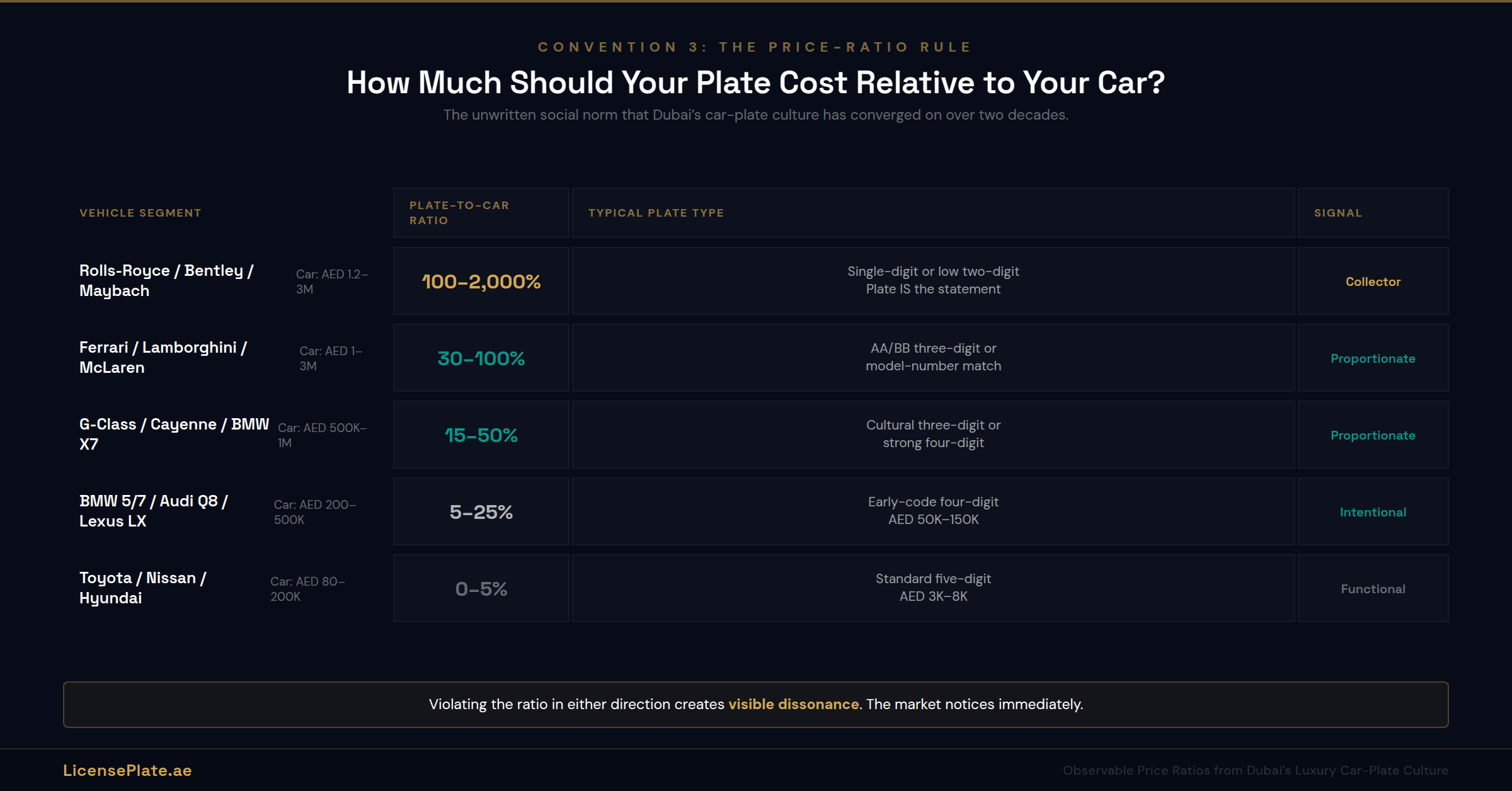Select the Ferrari / Lamborghini / McLaren segment

(163, 358)
